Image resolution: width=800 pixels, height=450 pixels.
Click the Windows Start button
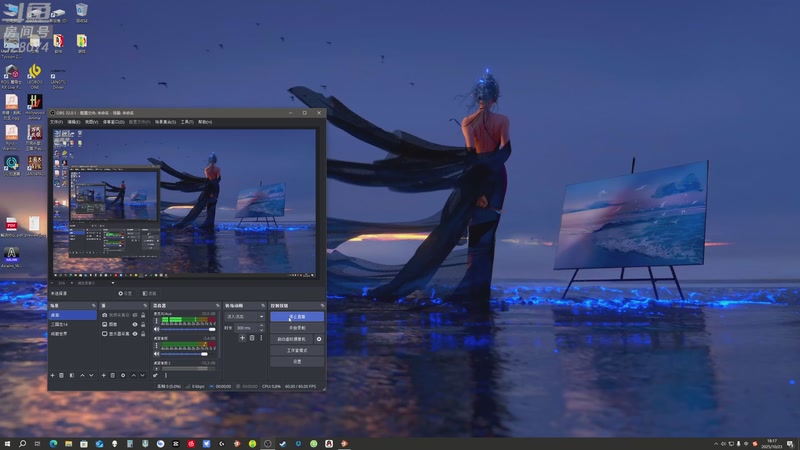click(7, 444)
